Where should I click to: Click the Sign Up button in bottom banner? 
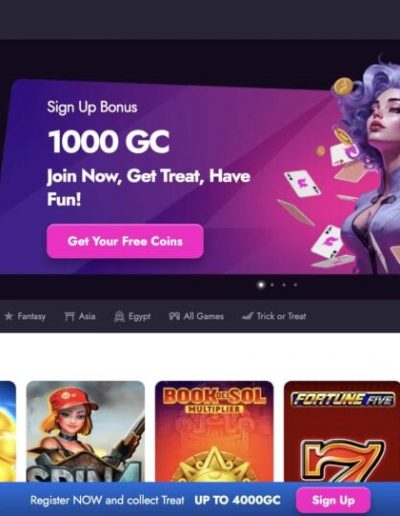333,500
